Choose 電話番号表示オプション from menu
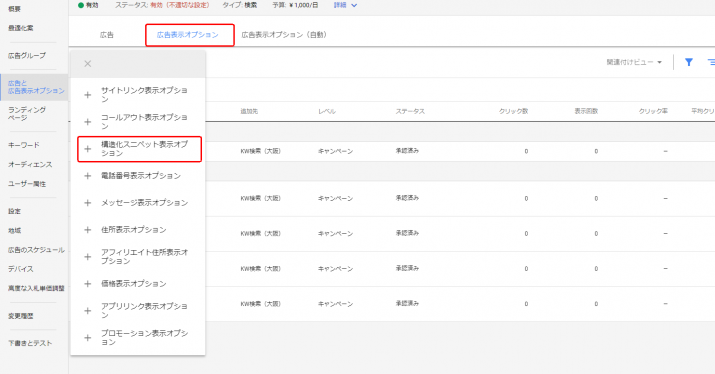The width and height of the screenshot is (715, 374). pyautogui.click(x=138, y=176)
